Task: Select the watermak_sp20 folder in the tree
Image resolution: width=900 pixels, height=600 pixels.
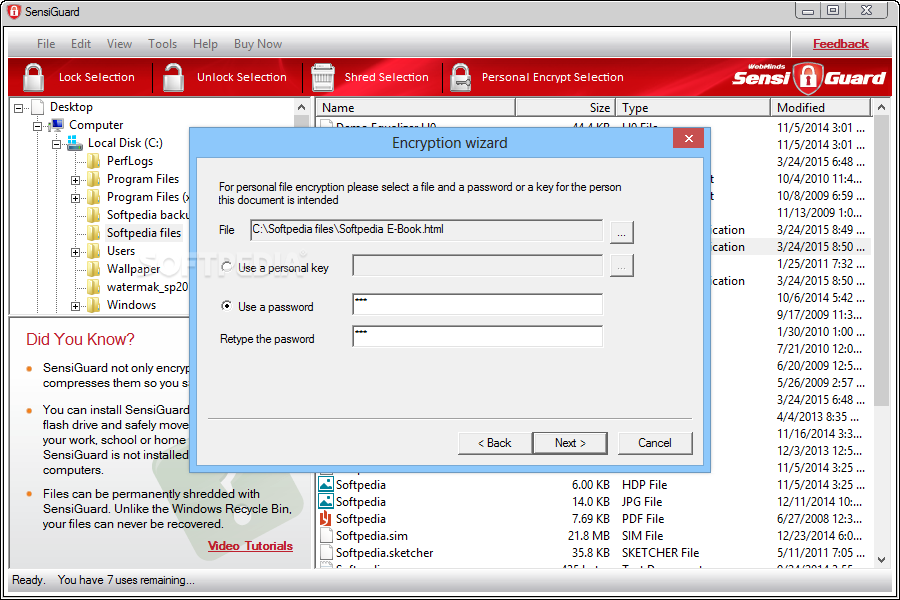Action: (x=148, y=287)
